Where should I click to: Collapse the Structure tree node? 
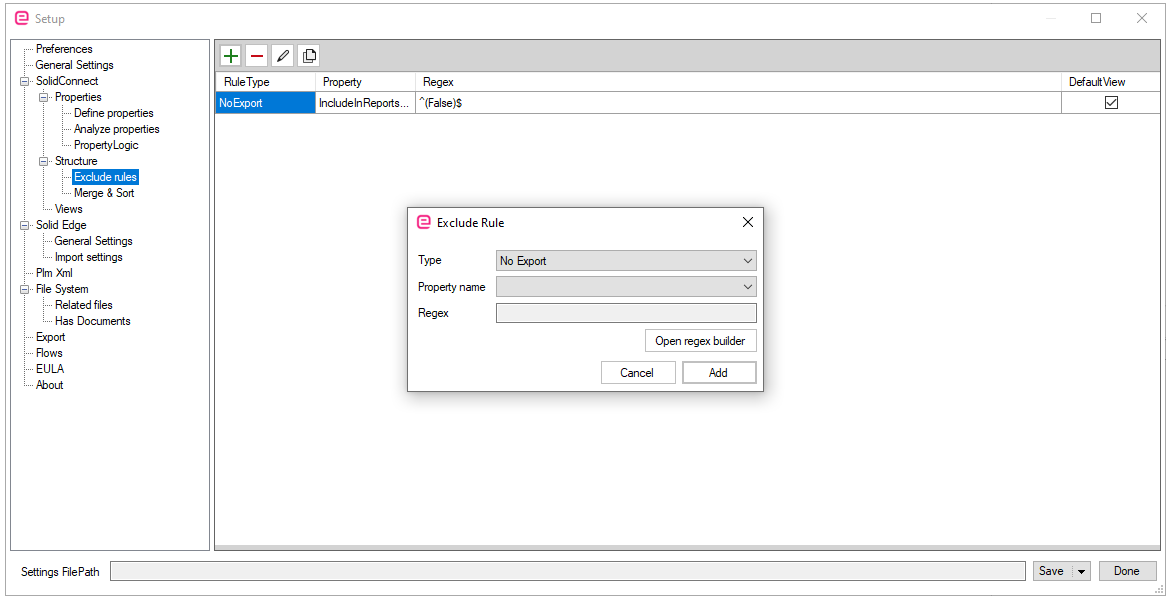coord(44,161)
